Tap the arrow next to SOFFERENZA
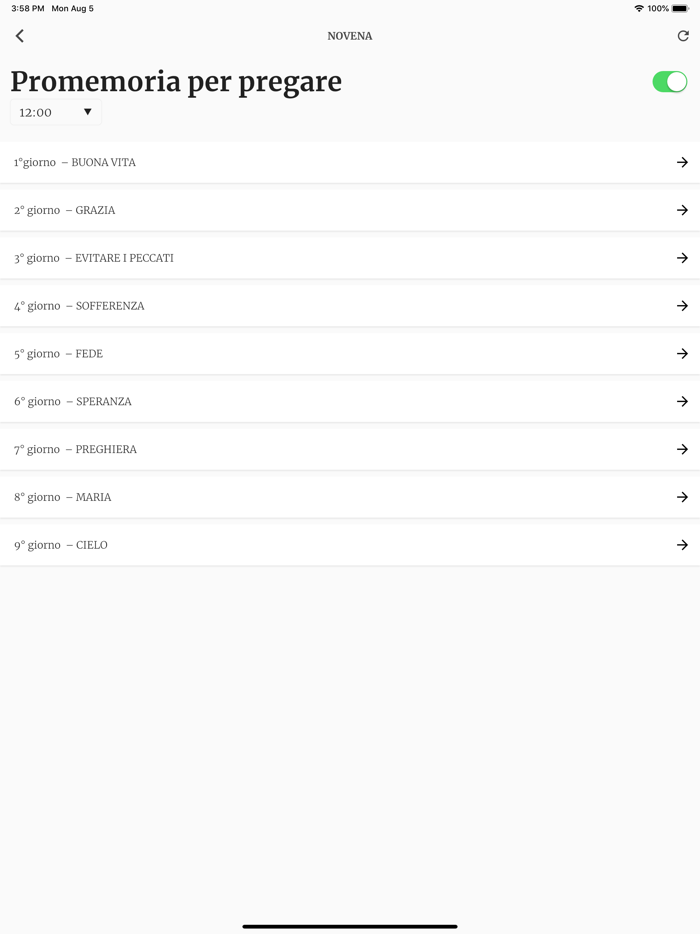 (682, 306)
